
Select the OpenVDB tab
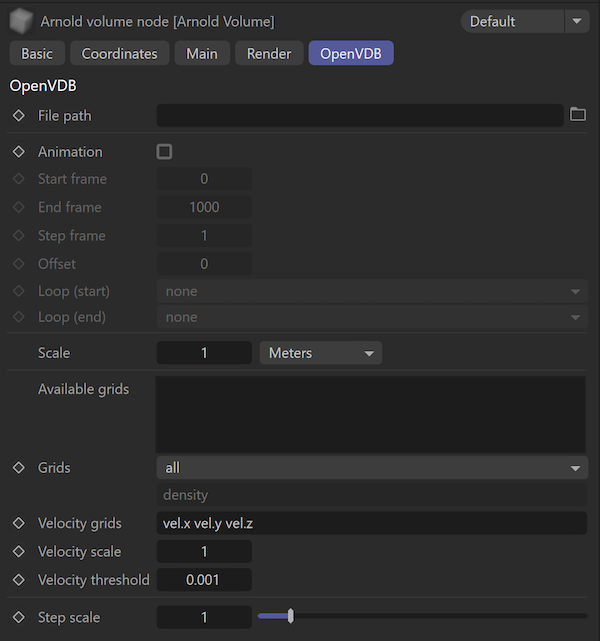(x=351, y=53)
